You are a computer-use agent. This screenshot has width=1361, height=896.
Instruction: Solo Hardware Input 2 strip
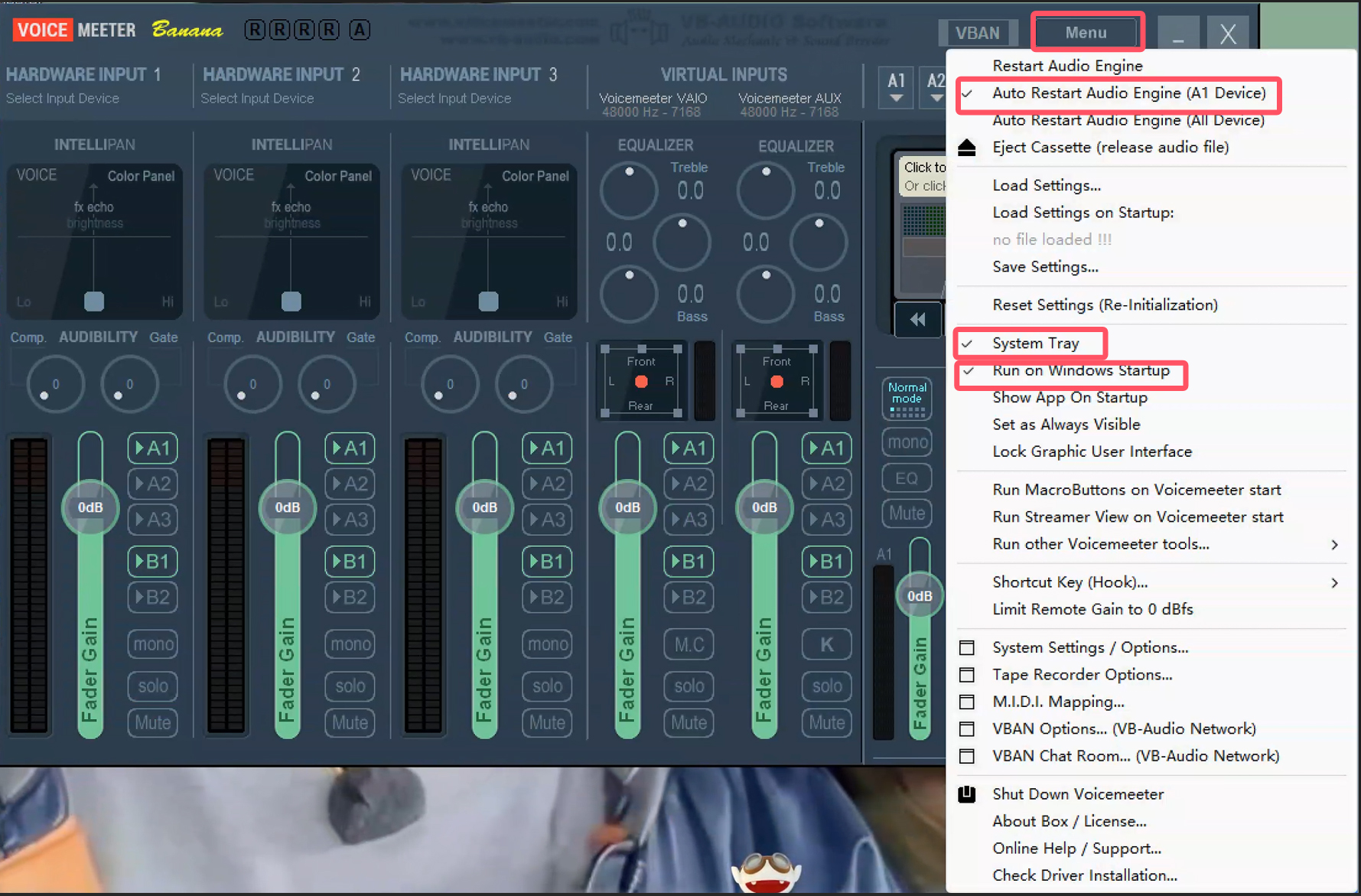click(x=350, y=686)
